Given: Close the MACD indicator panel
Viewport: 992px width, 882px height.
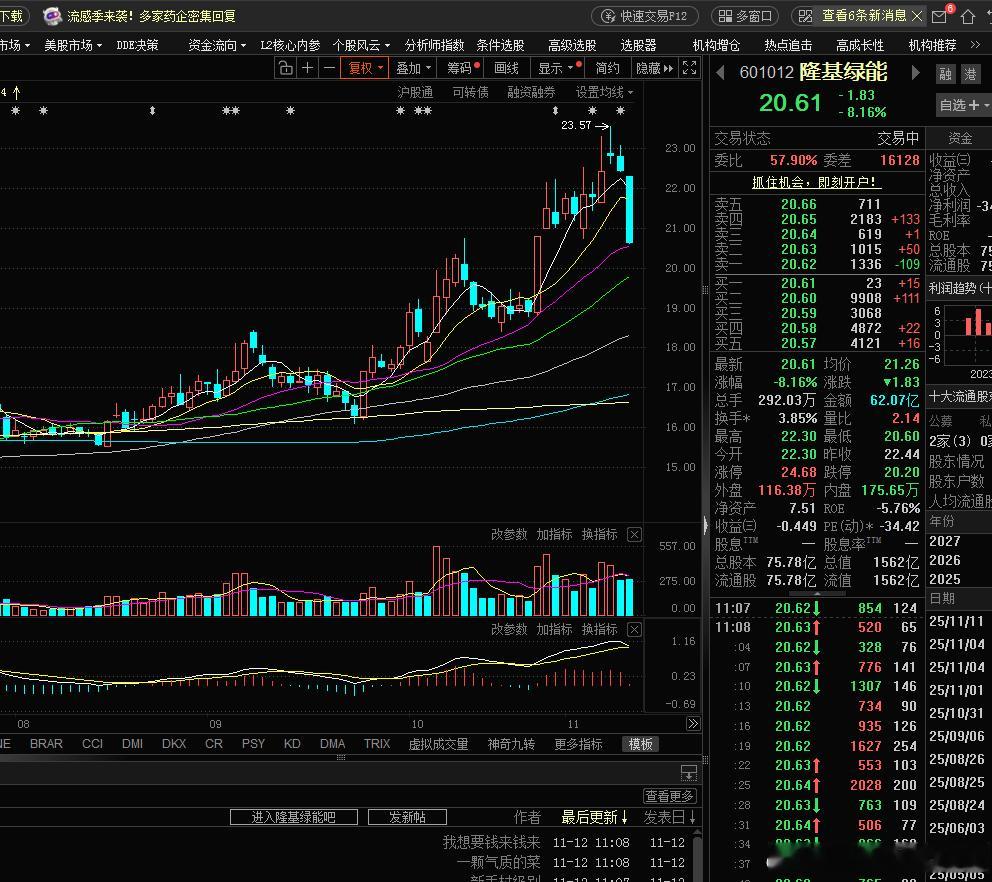Looking at the screenshot, I should (634, 630).
